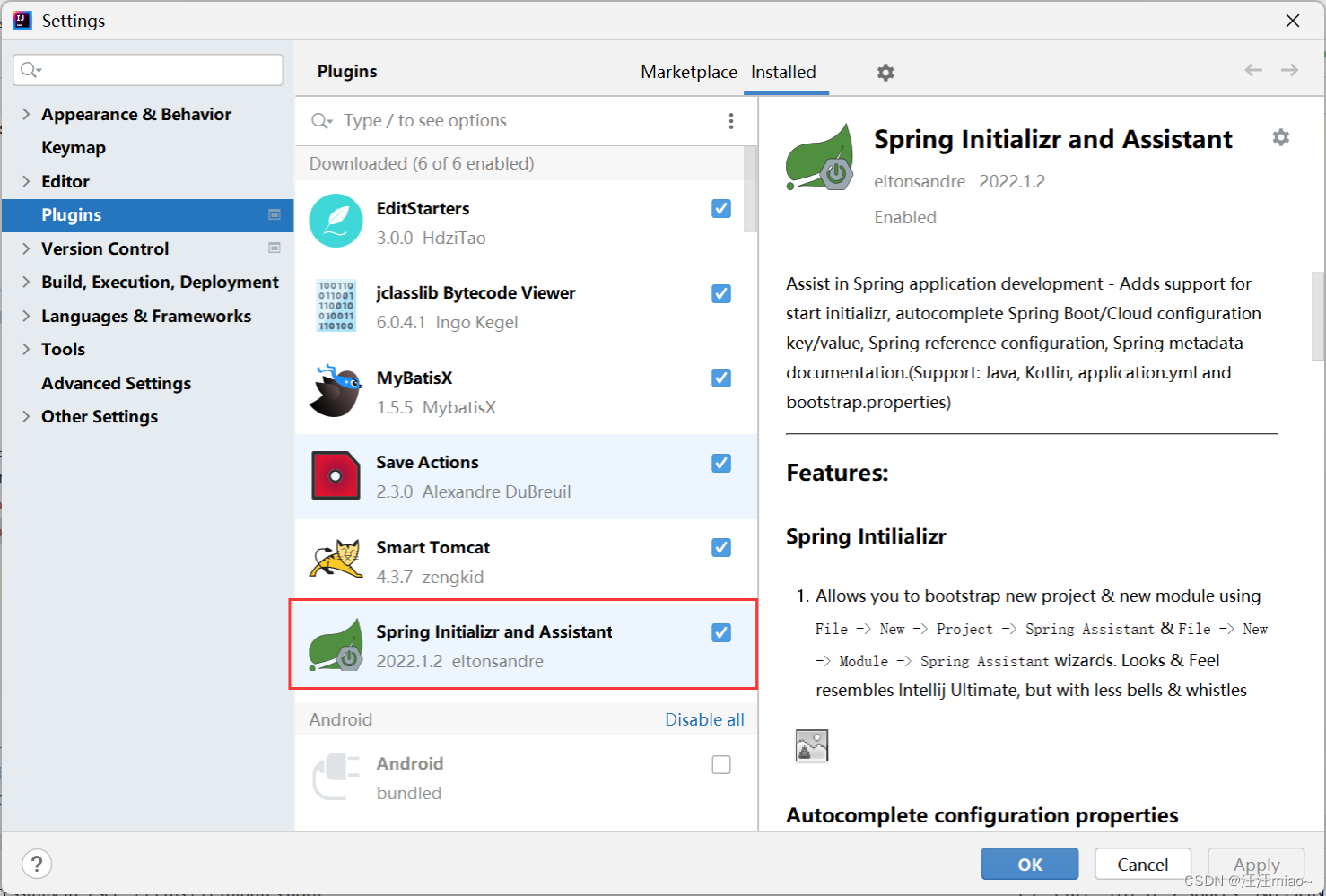Image resolution: width=1326 pixels, height=896 pixels.
Task: Click the plugin search magnifier icon
Action: (x=321, y=121)
